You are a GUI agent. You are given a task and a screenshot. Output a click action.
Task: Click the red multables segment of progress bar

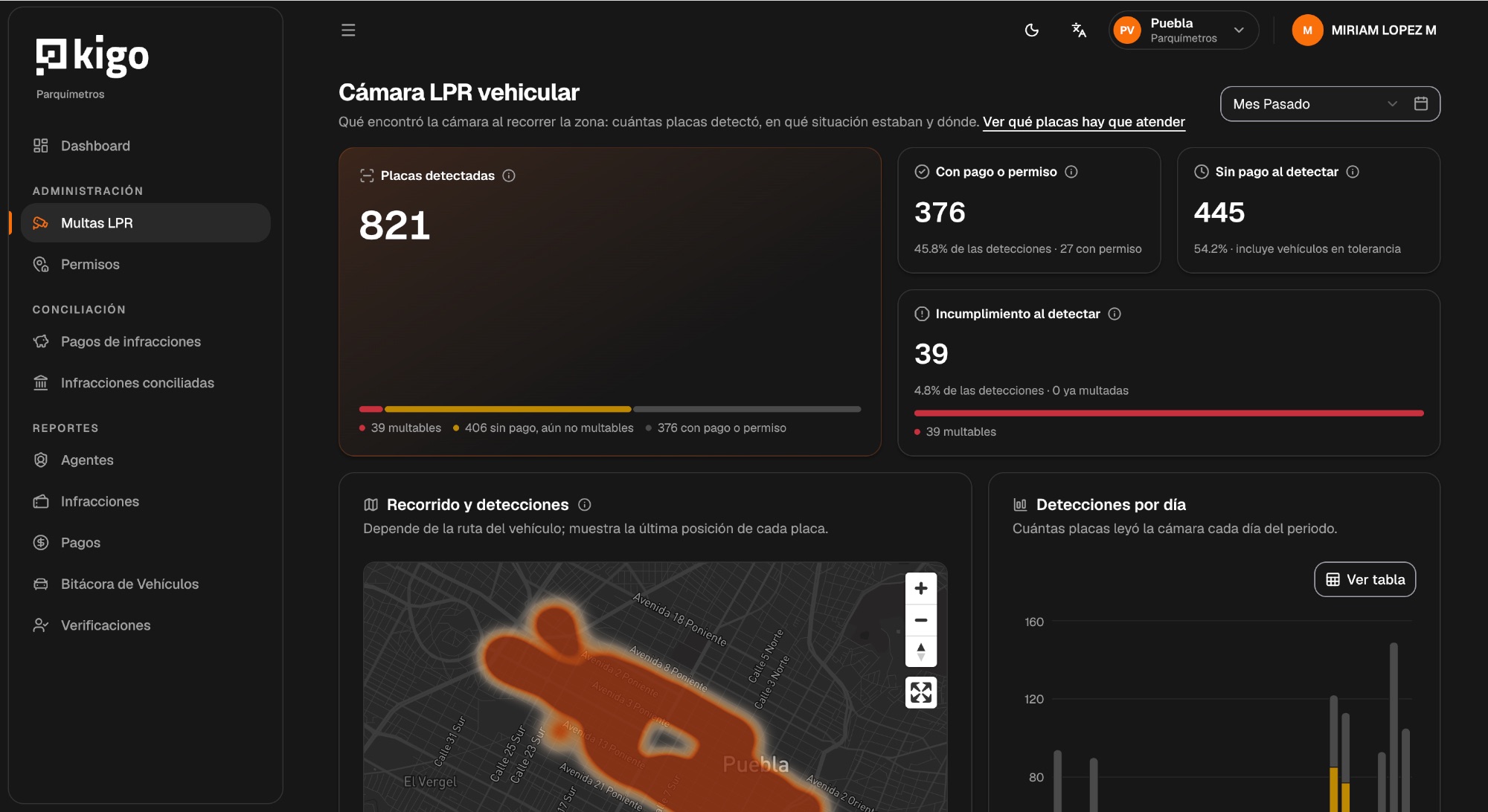[x=371, y=409]
